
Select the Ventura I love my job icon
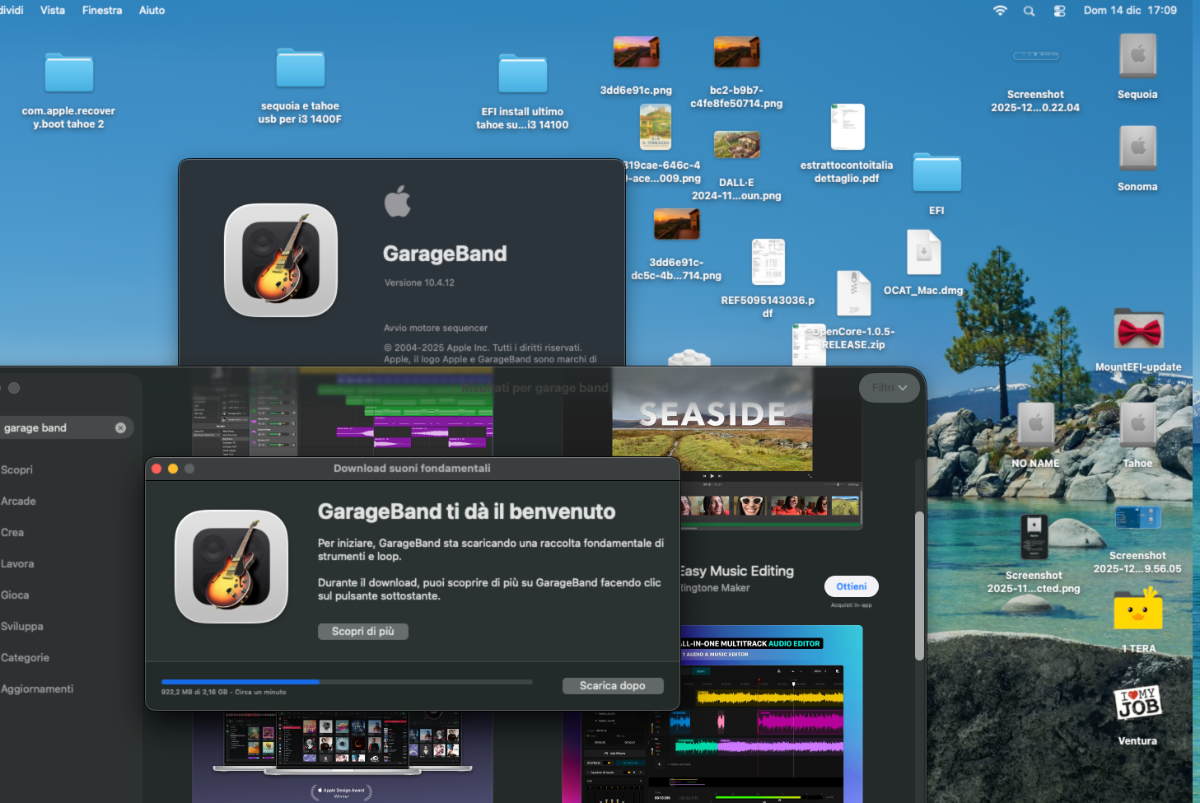[x=1138, y=703]
